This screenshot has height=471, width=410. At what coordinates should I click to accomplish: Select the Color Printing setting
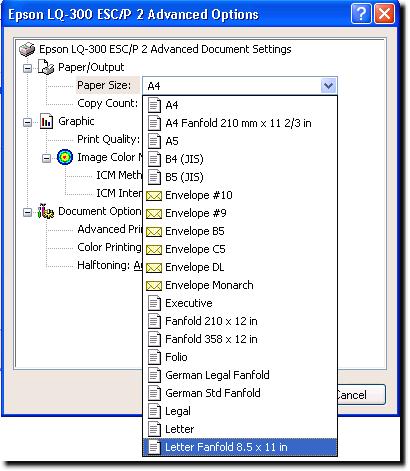(109, 247)
